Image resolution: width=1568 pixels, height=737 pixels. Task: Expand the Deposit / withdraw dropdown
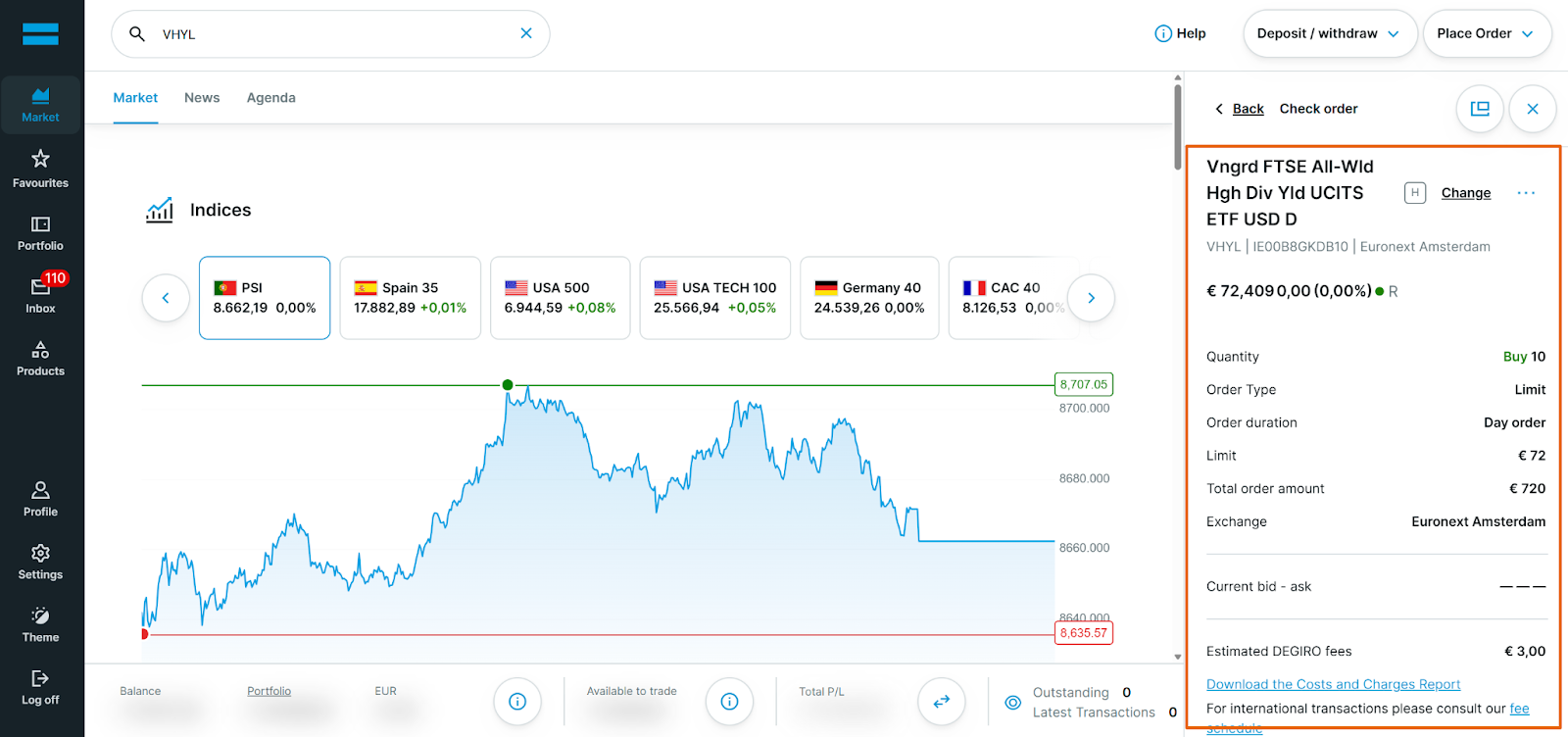click(x=1330, y=33)
